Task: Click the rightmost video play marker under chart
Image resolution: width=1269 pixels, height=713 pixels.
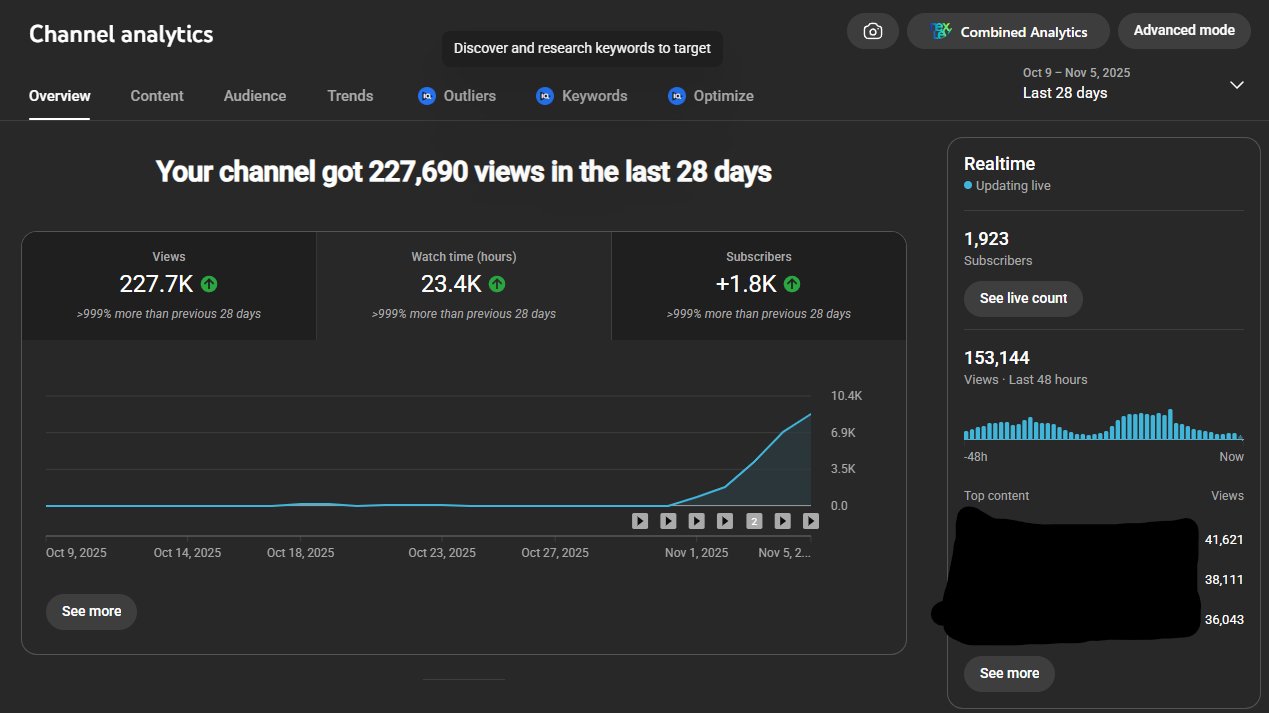Action: click(811, 521)
